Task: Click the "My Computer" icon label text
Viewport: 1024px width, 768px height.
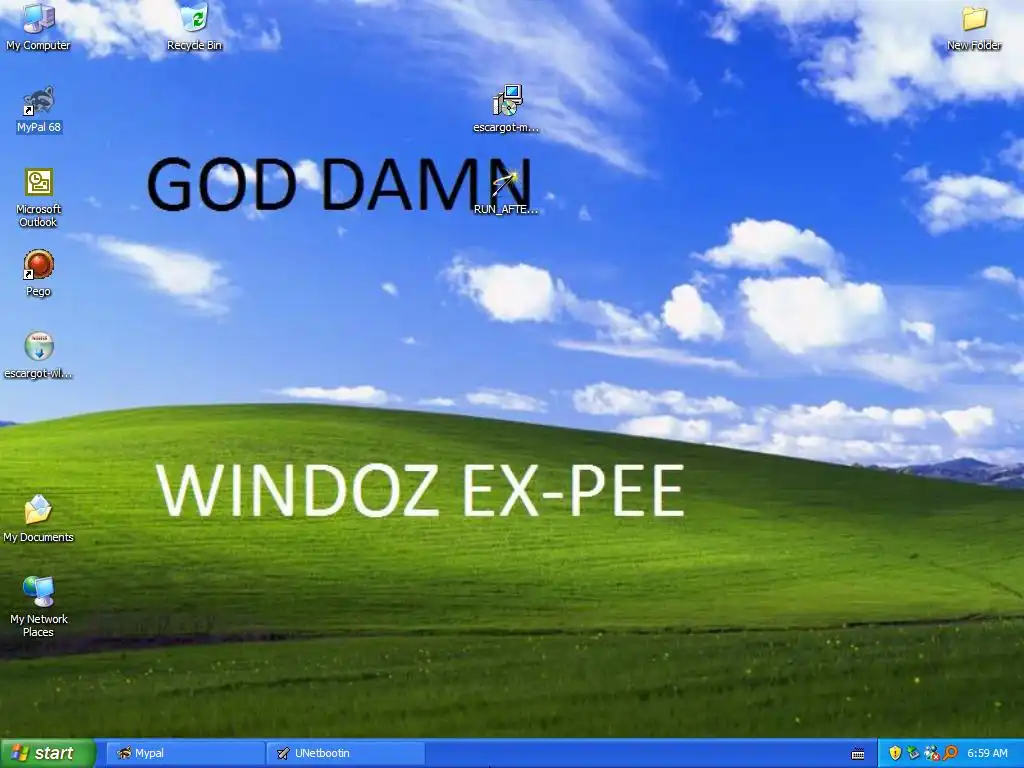Action: pos(38,45)
